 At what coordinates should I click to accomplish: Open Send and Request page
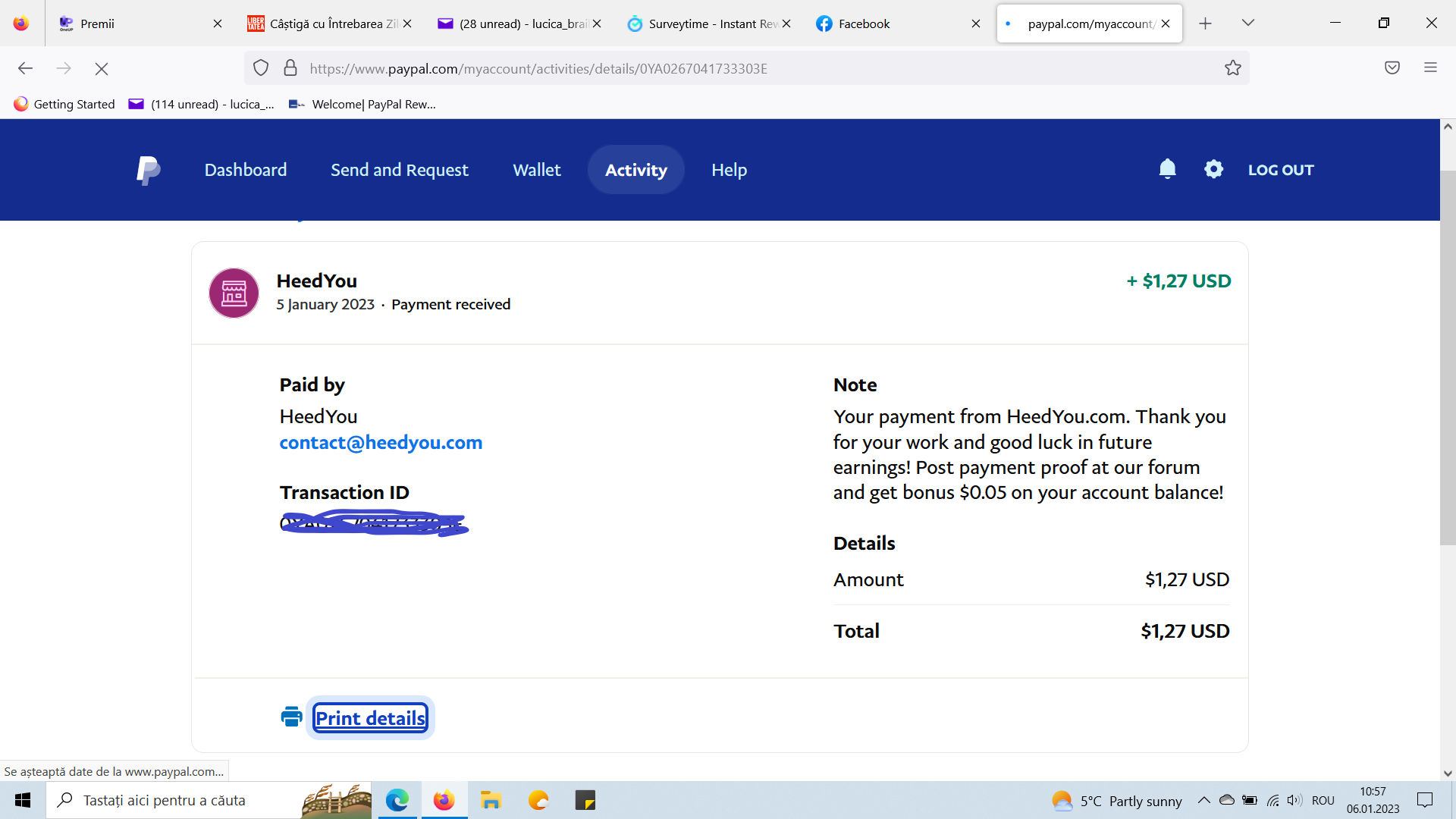[400, 170]
